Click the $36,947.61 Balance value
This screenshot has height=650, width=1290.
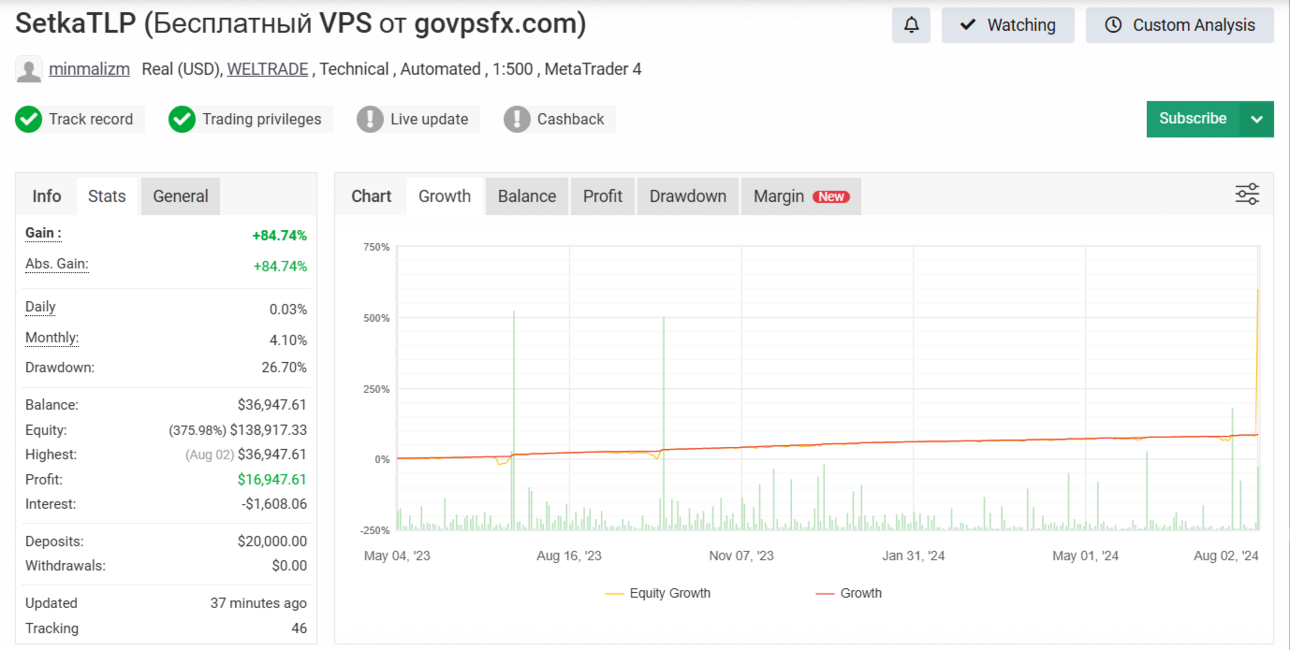pos(272,406)
